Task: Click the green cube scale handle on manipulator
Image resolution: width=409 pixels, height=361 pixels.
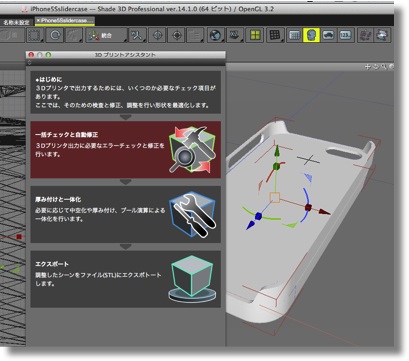Action: (x=276, y=166)
